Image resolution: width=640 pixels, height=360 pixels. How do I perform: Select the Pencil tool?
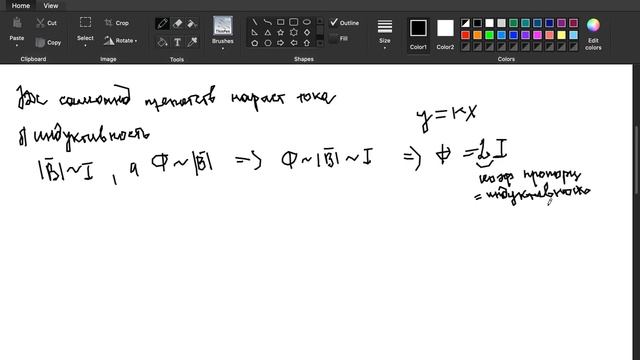tap(162, 23)
